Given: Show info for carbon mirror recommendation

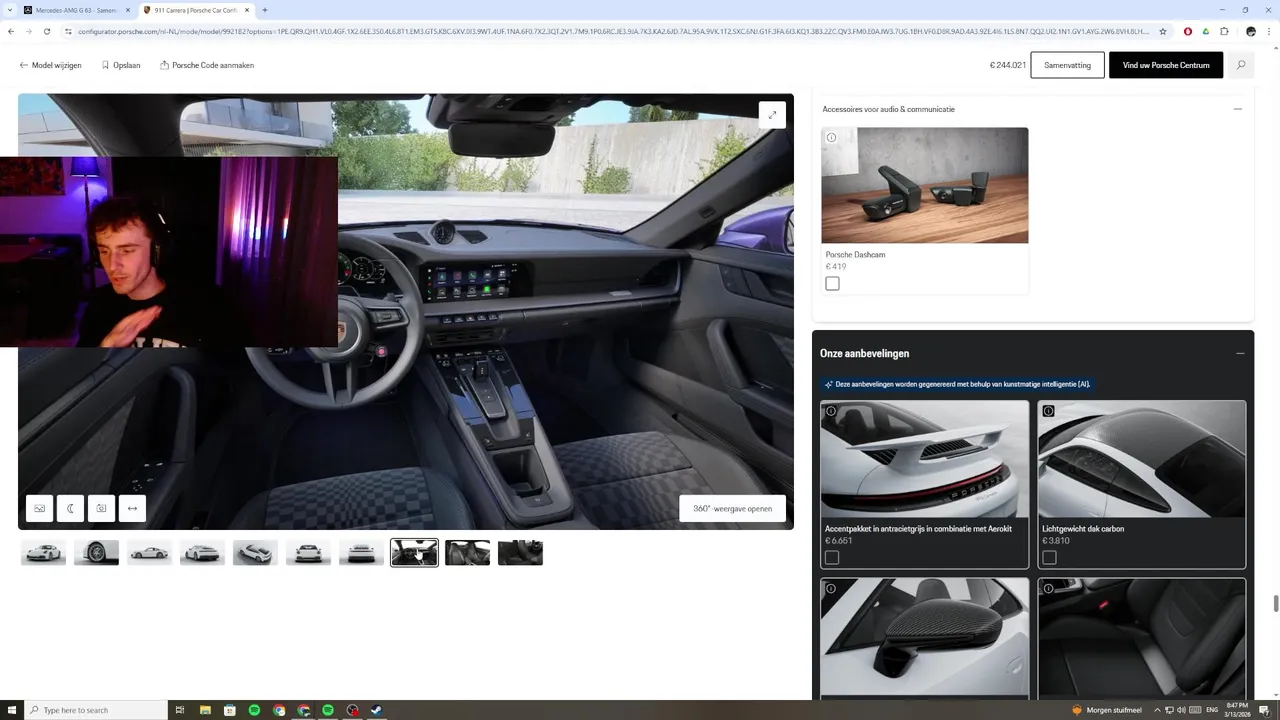Looking at the screenshot, I should pos(831,588).
